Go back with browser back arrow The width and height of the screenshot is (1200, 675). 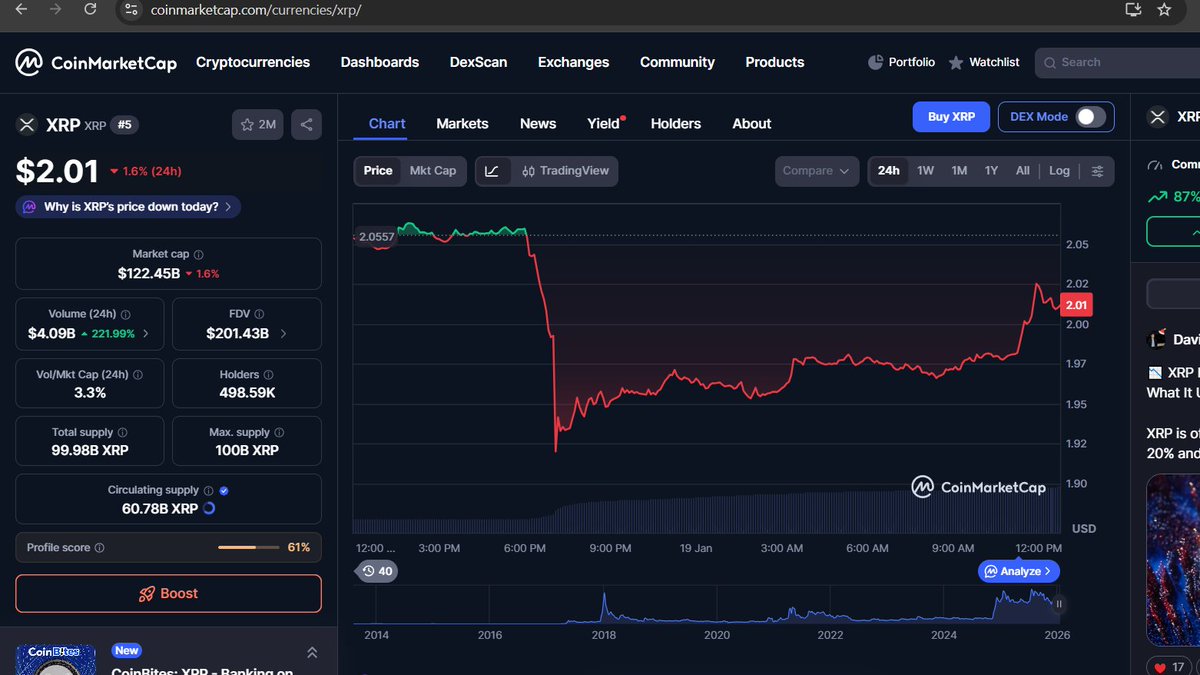pyautogui.click(x=22, y=9)
